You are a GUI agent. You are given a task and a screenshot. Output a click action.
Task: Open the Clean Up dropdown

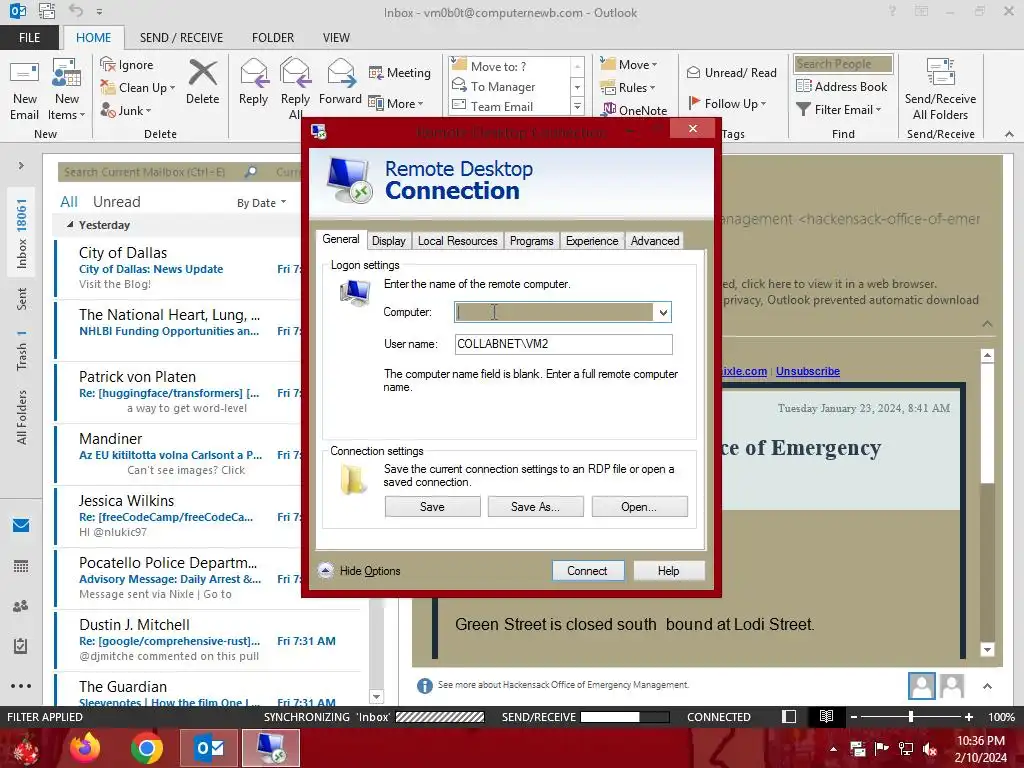tap(138, 88)
